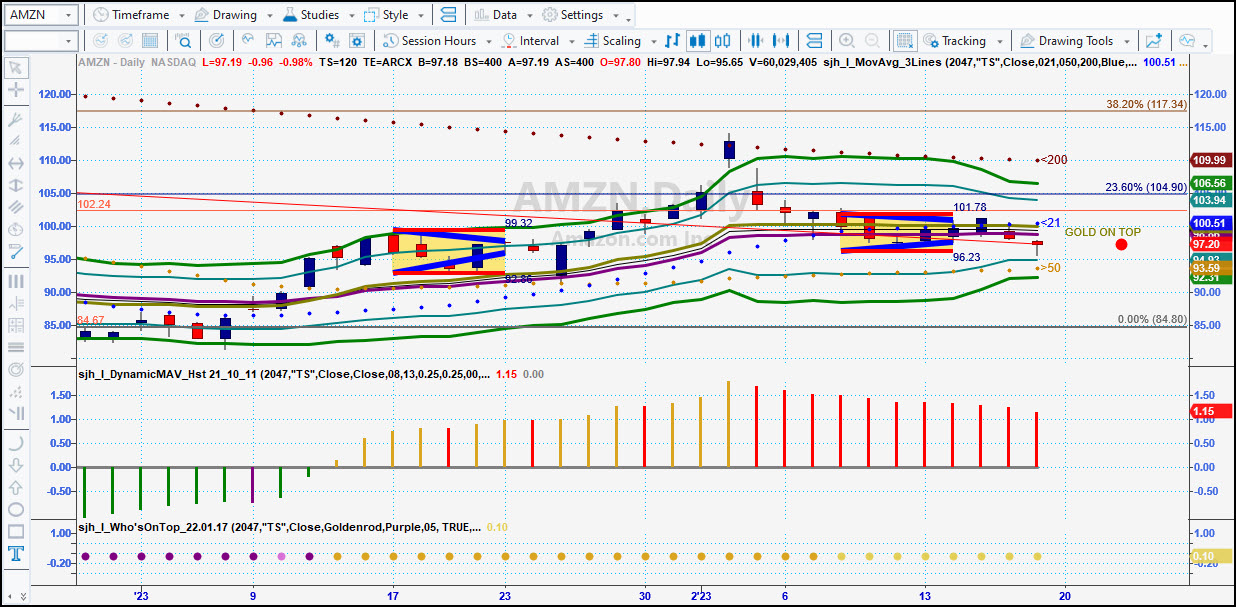Pick the rectangle drawing tool
This screenshot has height=607, width=1236.
click(16, 531)
